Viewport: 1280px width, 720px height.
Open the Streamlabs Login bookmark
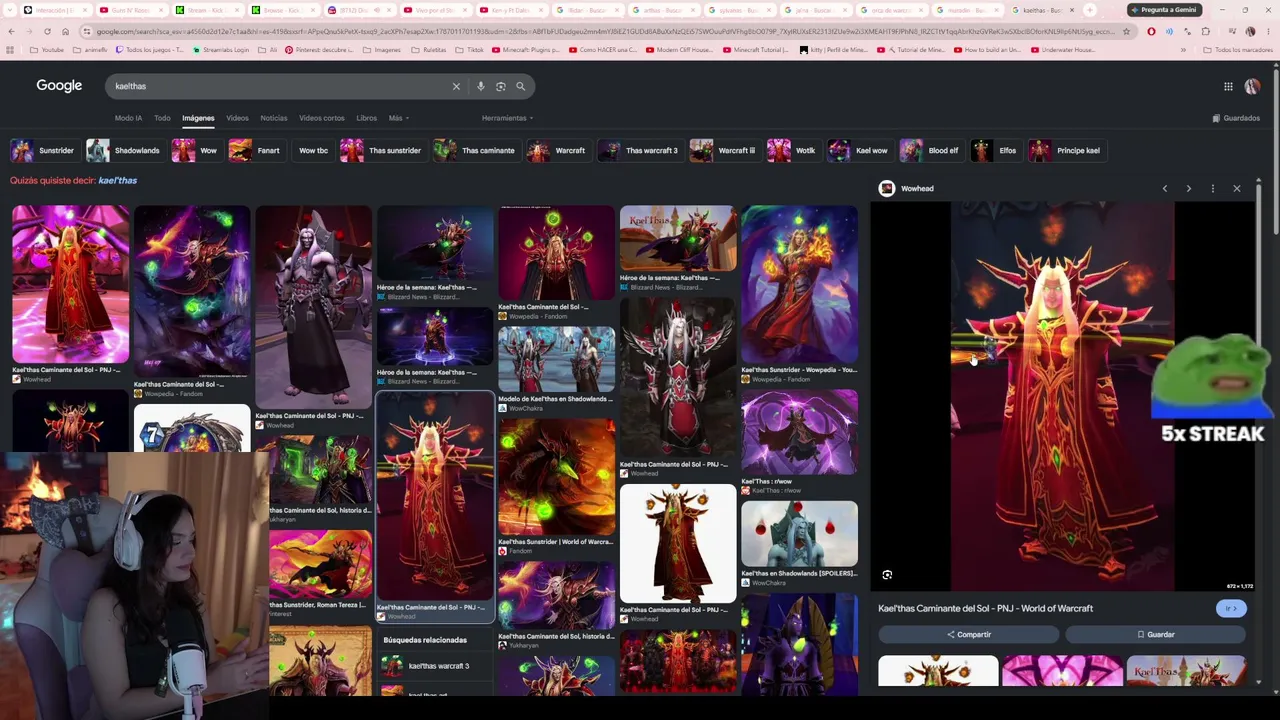[x=222, y=50]
